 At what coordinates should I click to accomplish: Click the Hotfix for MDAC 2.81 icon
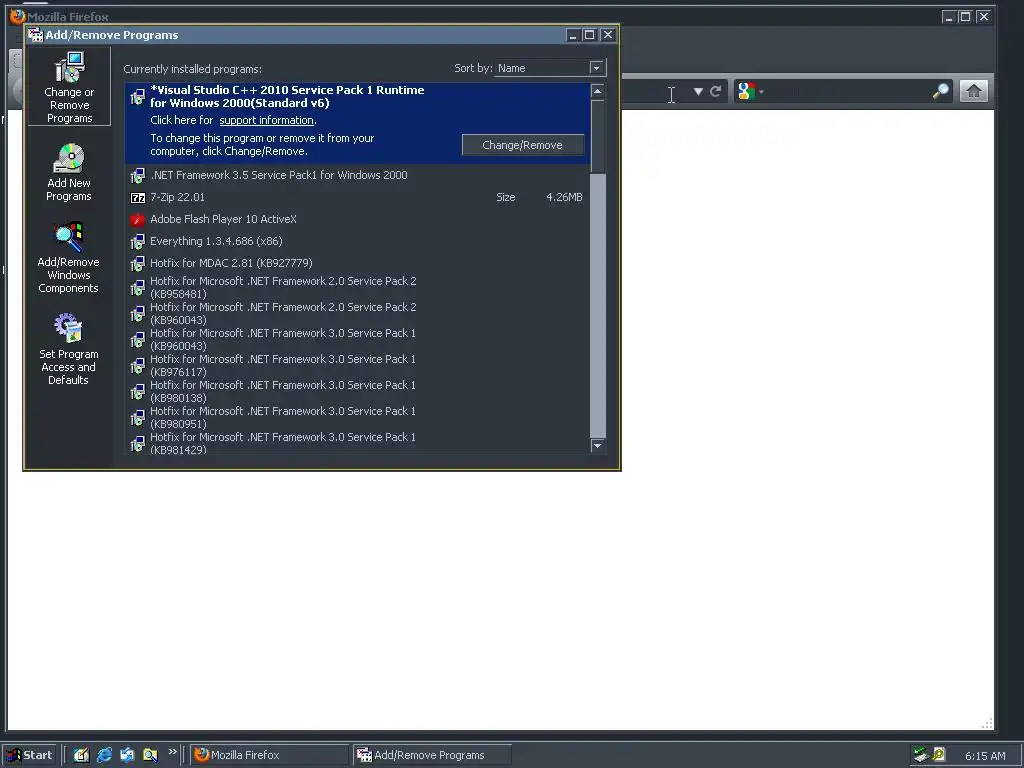coord(137,264)
